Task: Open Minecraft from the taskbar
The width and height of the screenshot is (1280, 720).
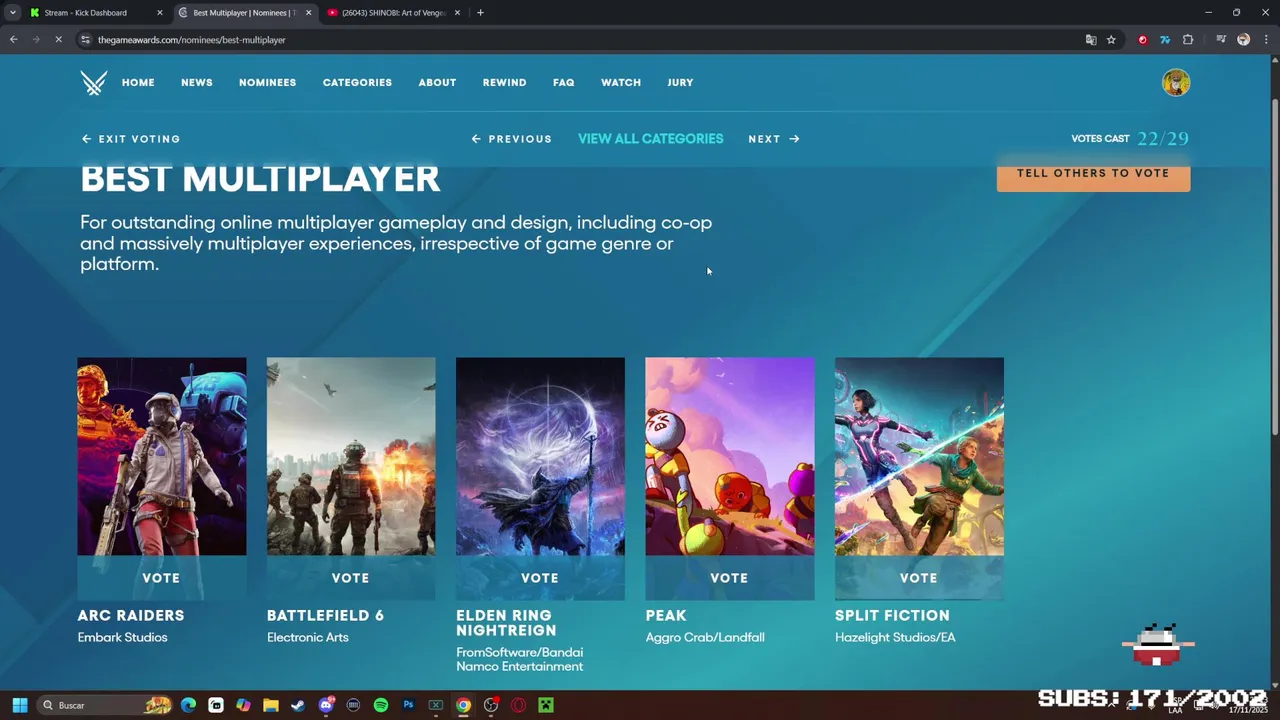Action: point(546,705)
